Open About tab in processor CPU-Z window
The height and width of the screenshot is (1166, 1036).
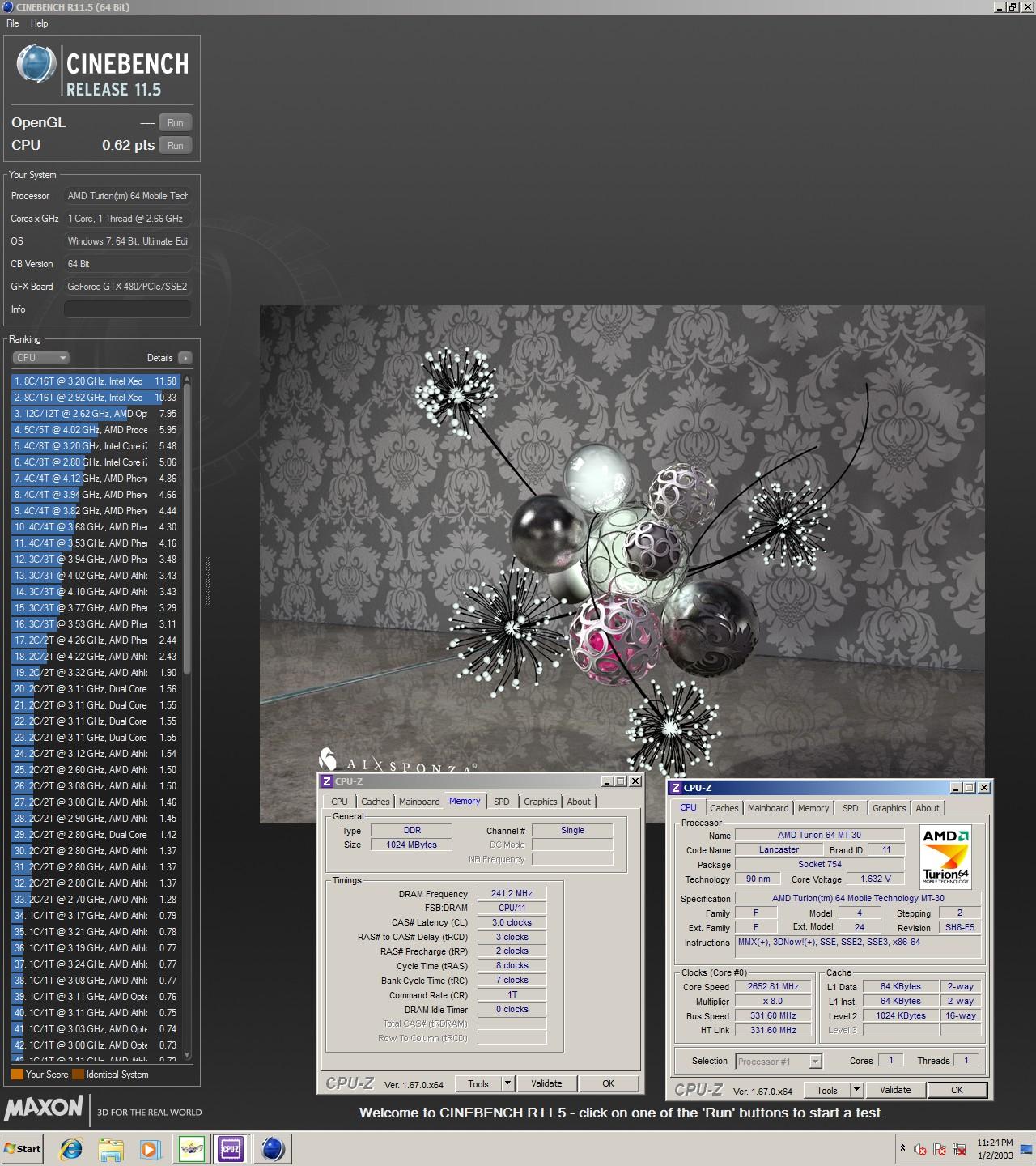coord(928,808)
